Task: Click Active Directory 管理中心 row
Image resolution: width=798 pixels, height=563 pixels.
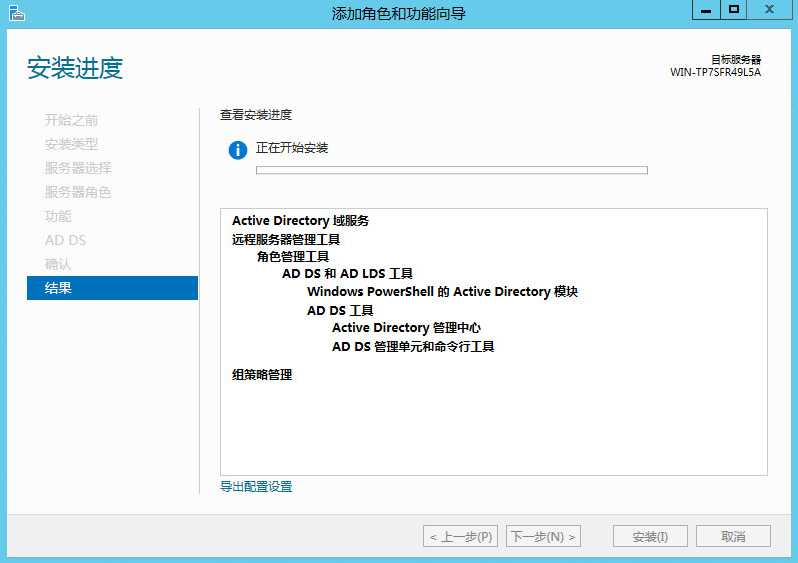Action: pyautogui.click(x=406, y=328)
